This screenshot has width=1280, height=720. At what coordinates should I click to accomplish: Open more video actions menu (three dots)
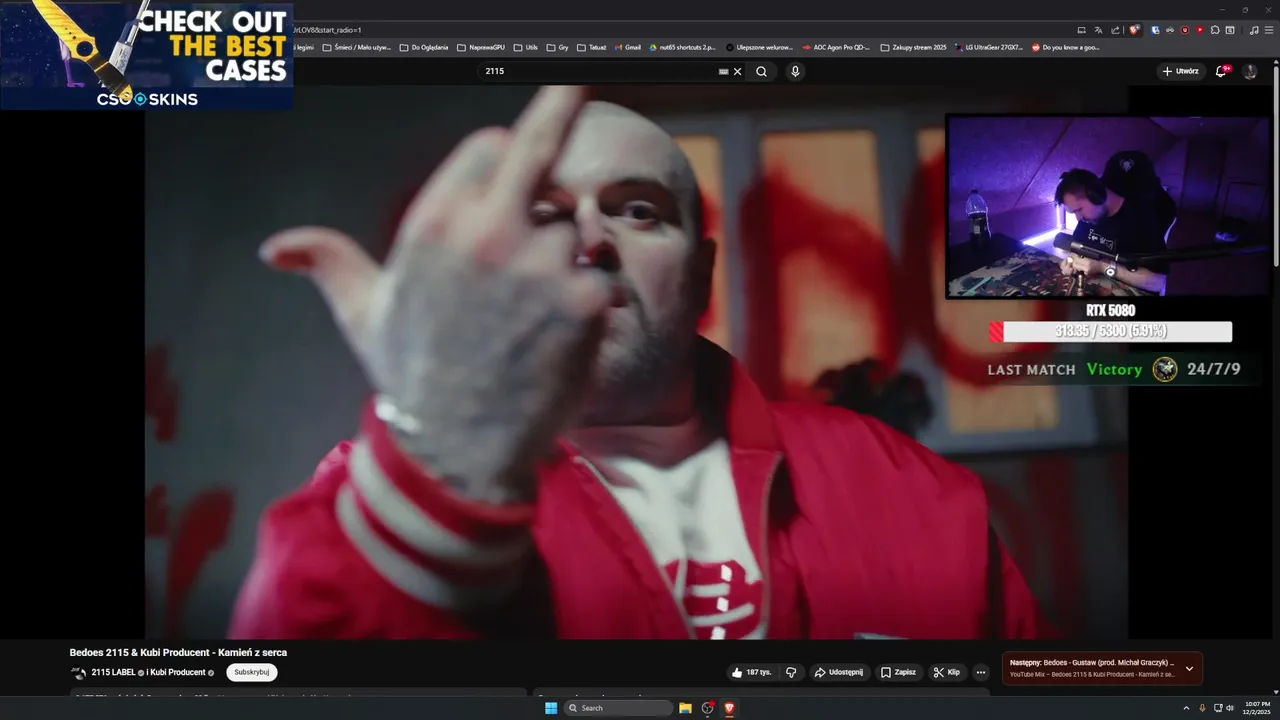pyautogui.click(x=981, y=672)
